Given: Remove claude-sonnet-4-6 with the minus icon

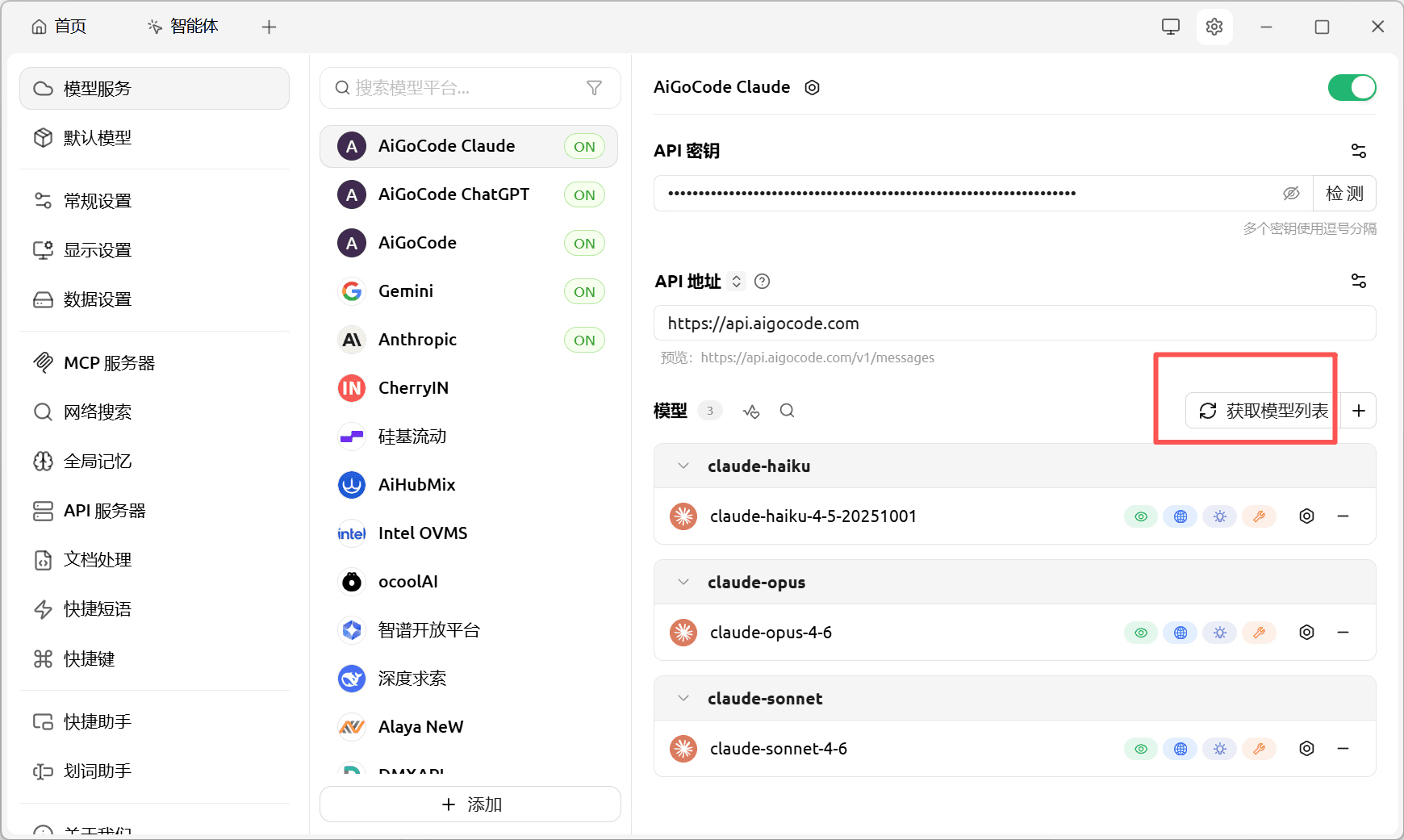Looking at the screenshot, I should point(1343,749).
